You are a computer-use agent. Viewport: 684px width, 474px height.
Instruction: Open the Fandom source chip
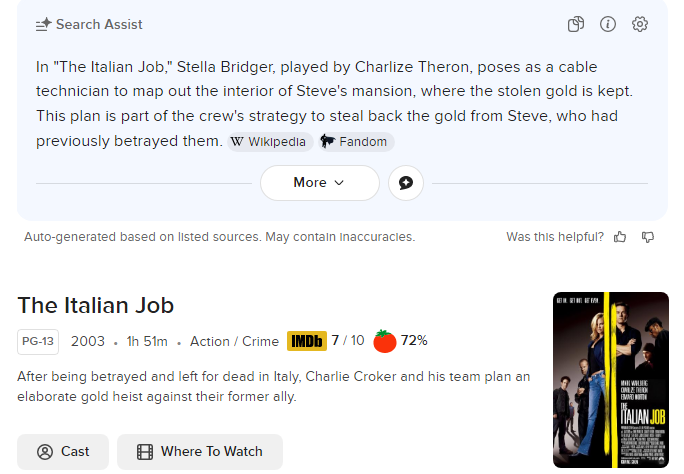coord(356,142)
